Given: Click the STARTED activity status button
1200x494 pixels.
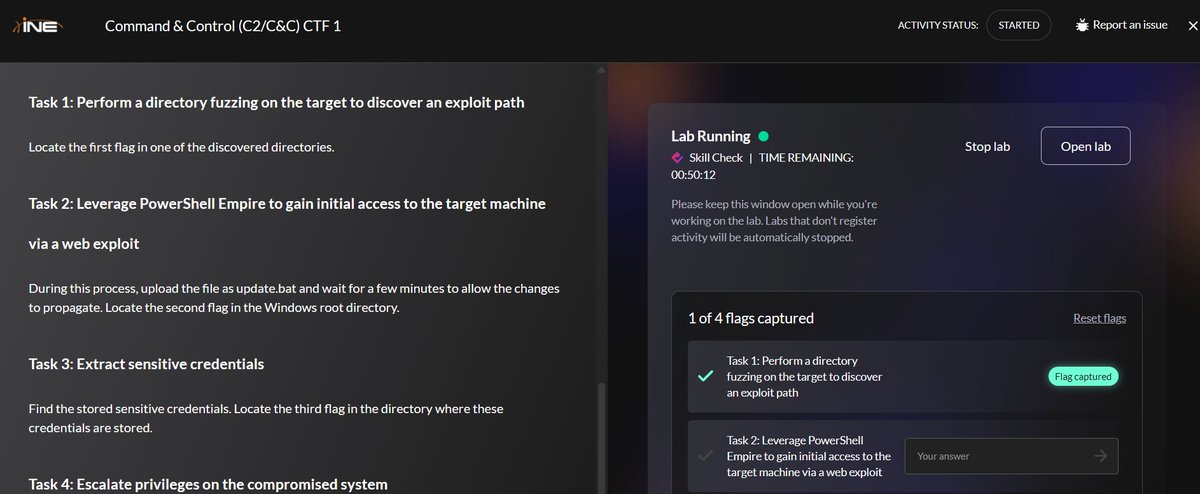Looking at the screenshot, I should (1018, 25).
